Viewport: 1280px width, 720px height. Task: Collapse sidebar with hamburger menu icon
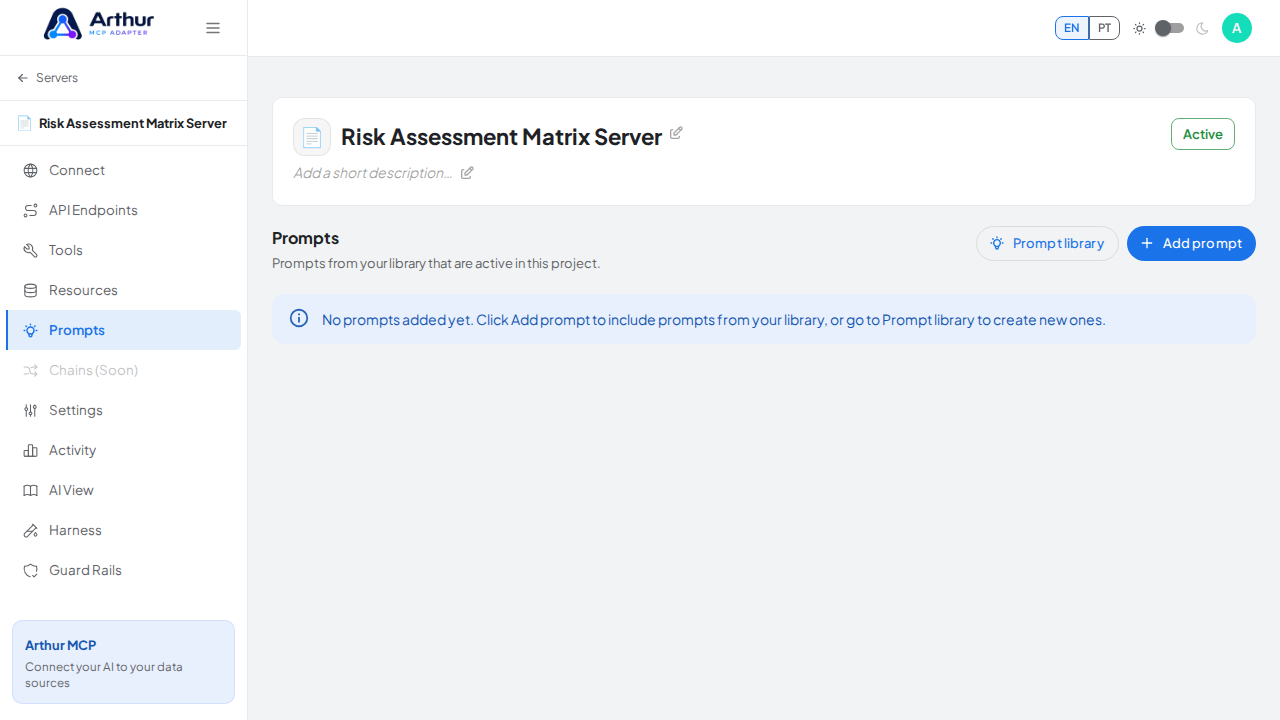click(213, 28)
